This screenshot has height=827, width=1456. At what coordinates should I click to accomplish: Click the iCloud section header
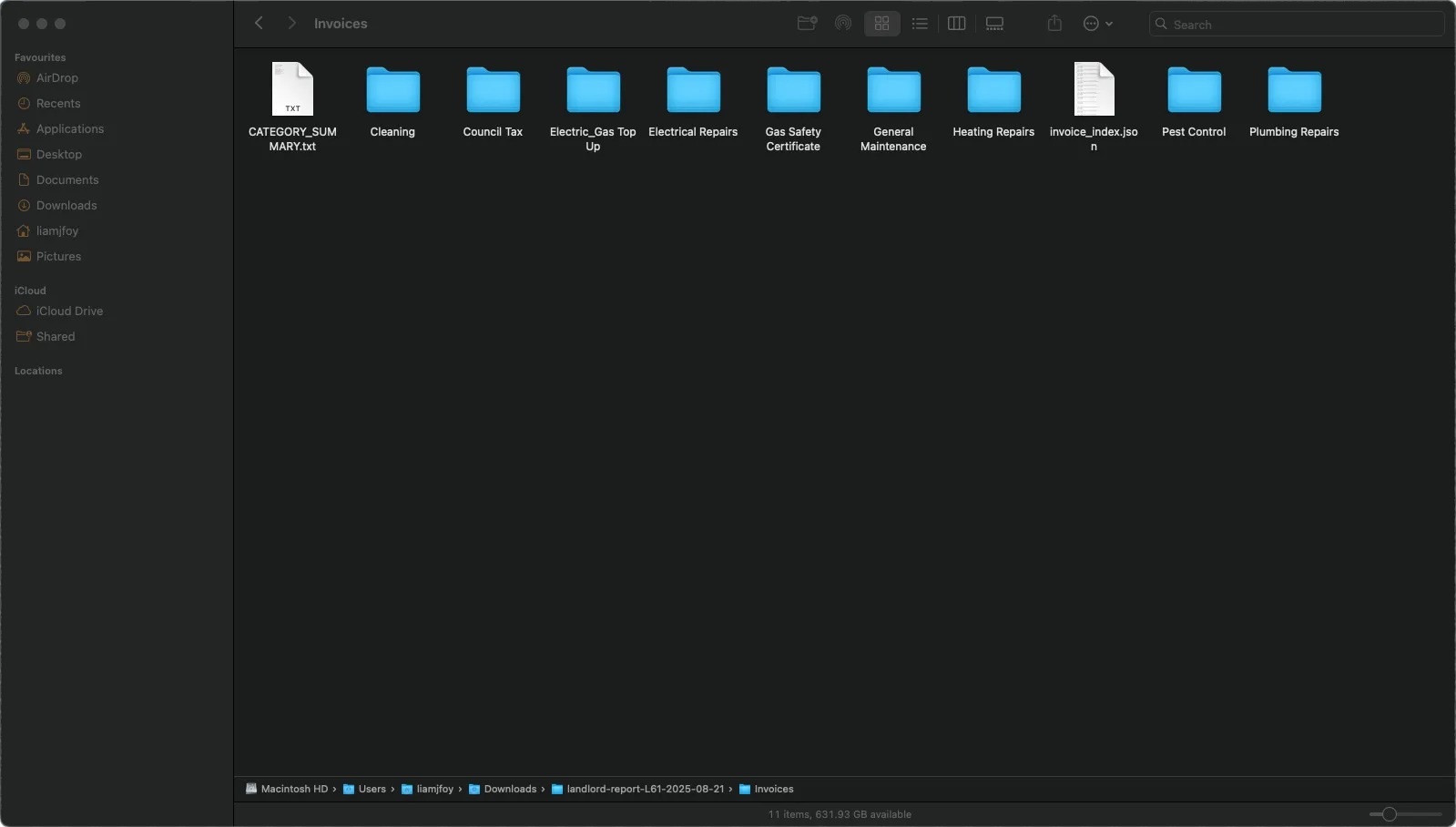click(x=30, y=291)
